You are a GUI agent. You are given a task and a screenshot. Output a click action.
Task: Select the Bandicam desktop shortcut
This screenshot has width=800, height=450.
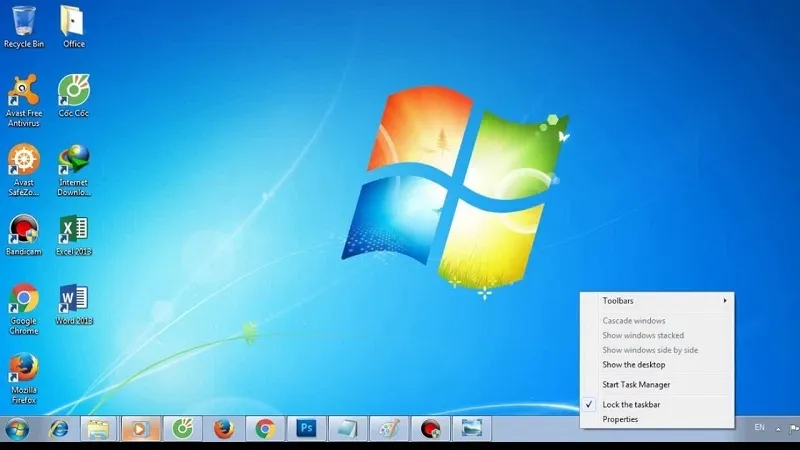[23, 235]
